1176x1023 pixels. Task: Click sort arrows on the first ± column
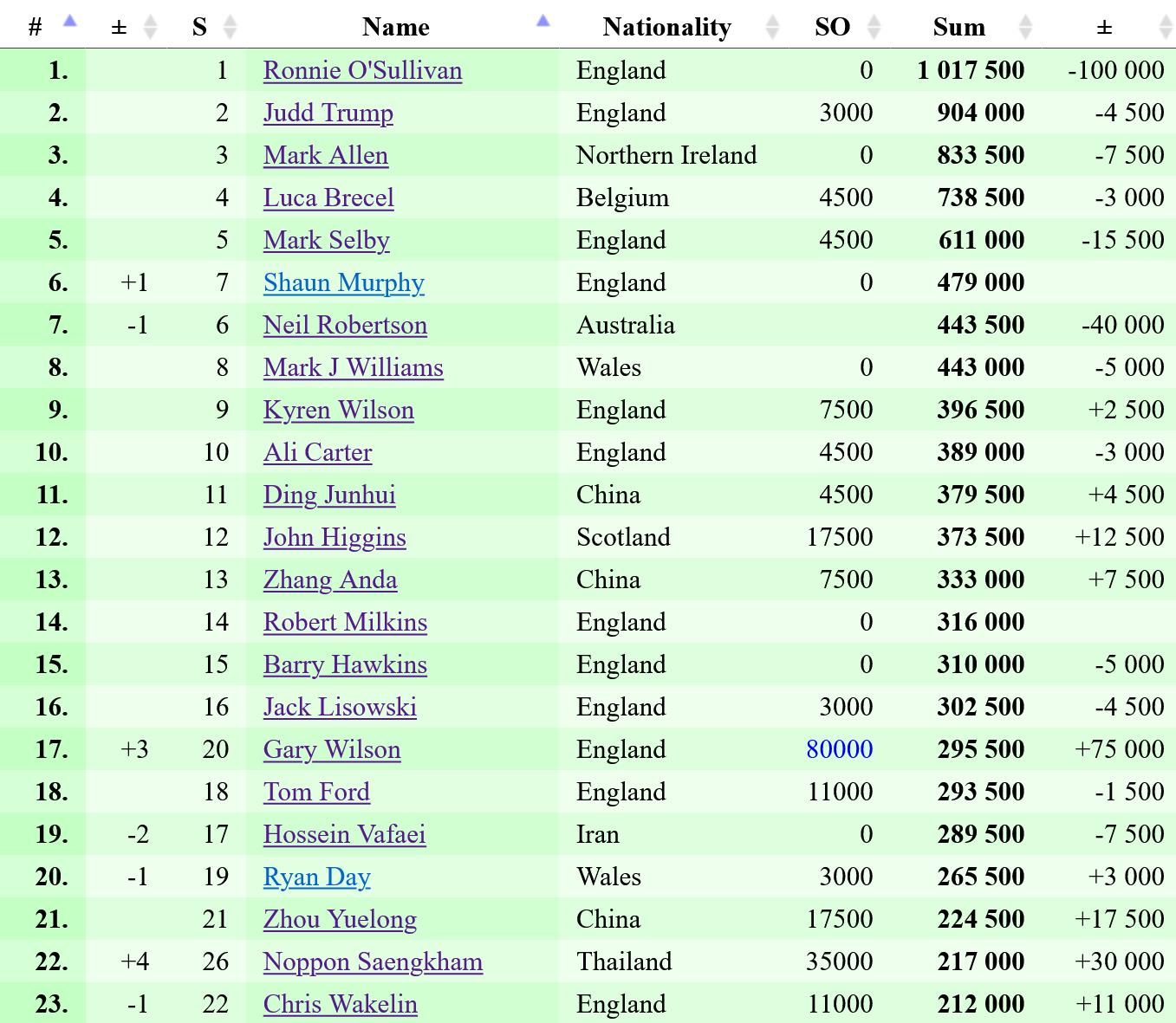pyautogui.click(x=150, y=27)
